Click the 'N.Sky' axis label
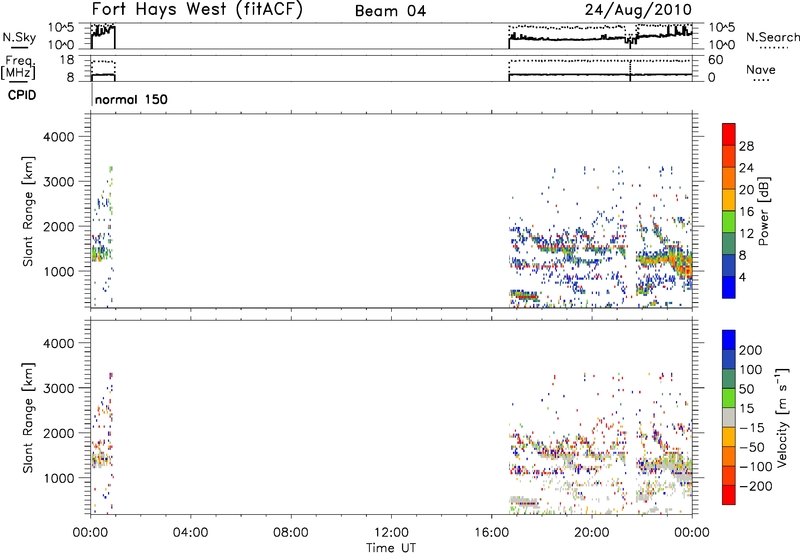Screen dimensions: 800x554 (x=19, y=37)
